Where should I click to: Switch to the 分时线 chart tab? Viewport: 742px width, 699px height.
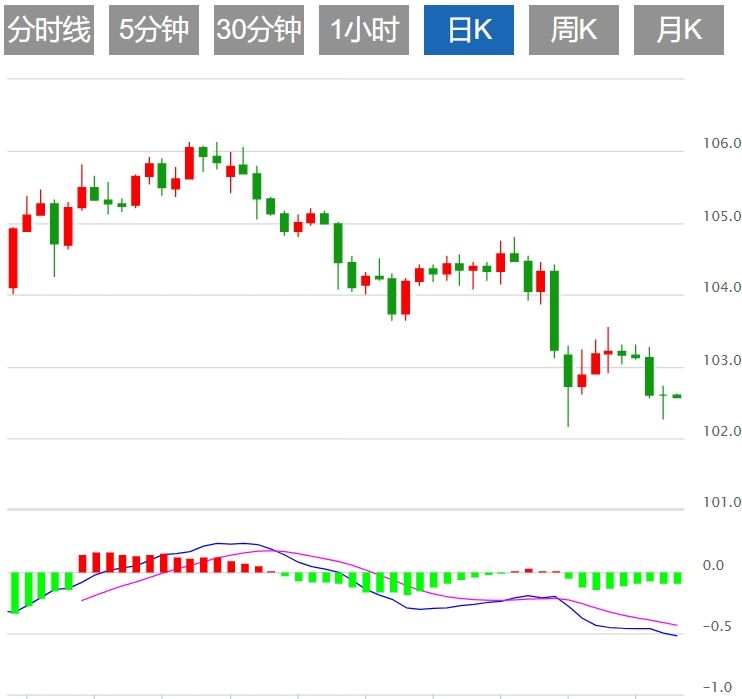tap(49, 30)
